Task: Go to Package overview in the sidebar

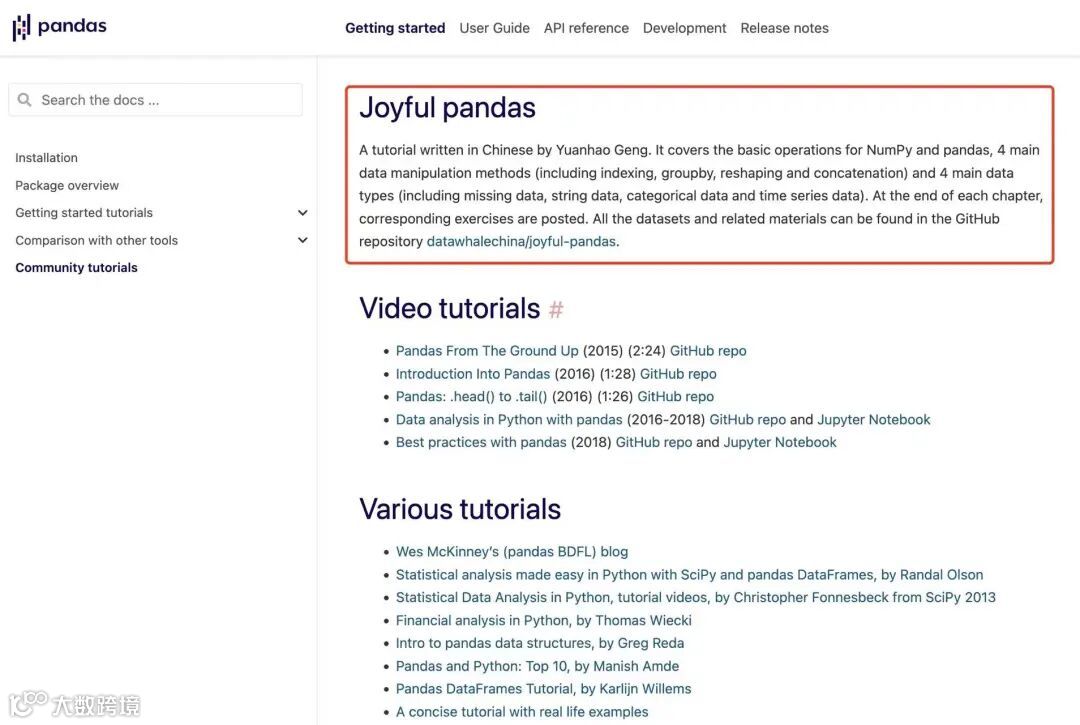Action: [67, 185]
